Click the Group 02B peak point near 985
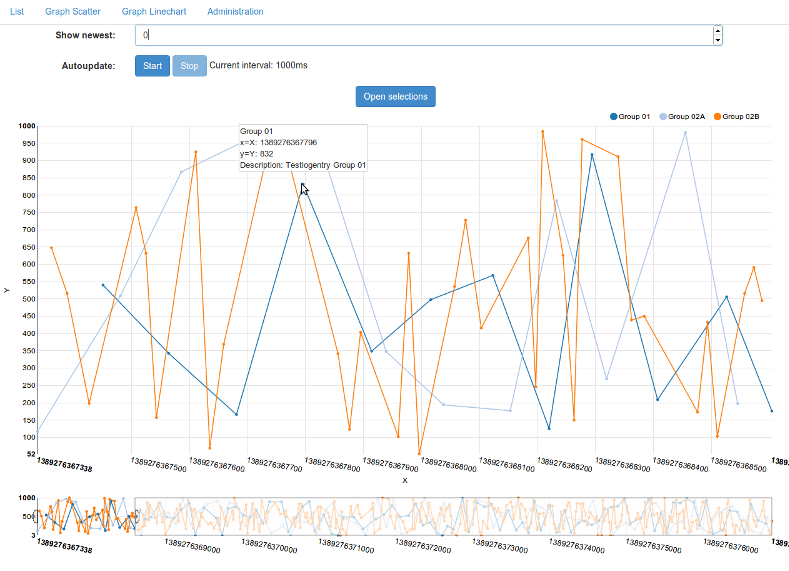789x571 pixels. click(542, 131)
